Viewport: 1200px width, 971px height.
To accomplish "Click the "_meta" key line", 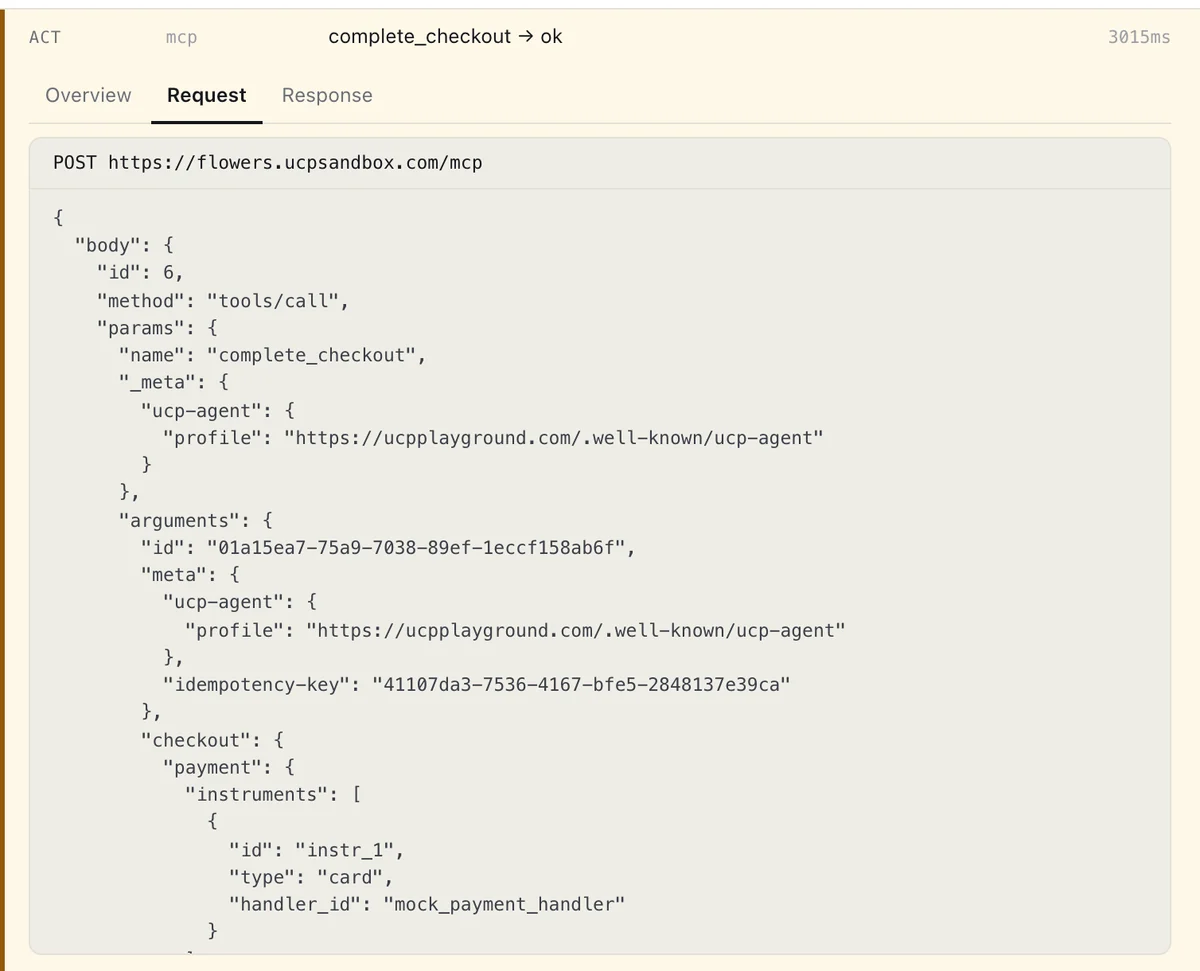I will (x=174, y=382).
